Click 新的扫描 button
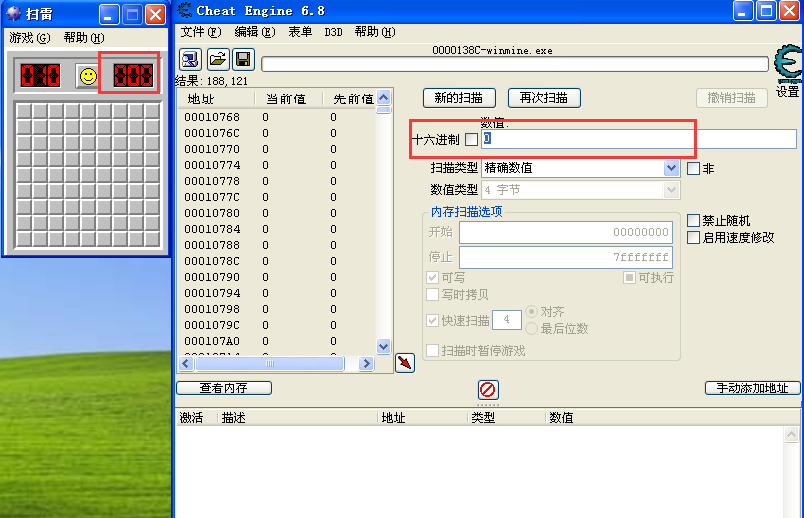This screenshot has width=804, height=518. pos(459,98)
